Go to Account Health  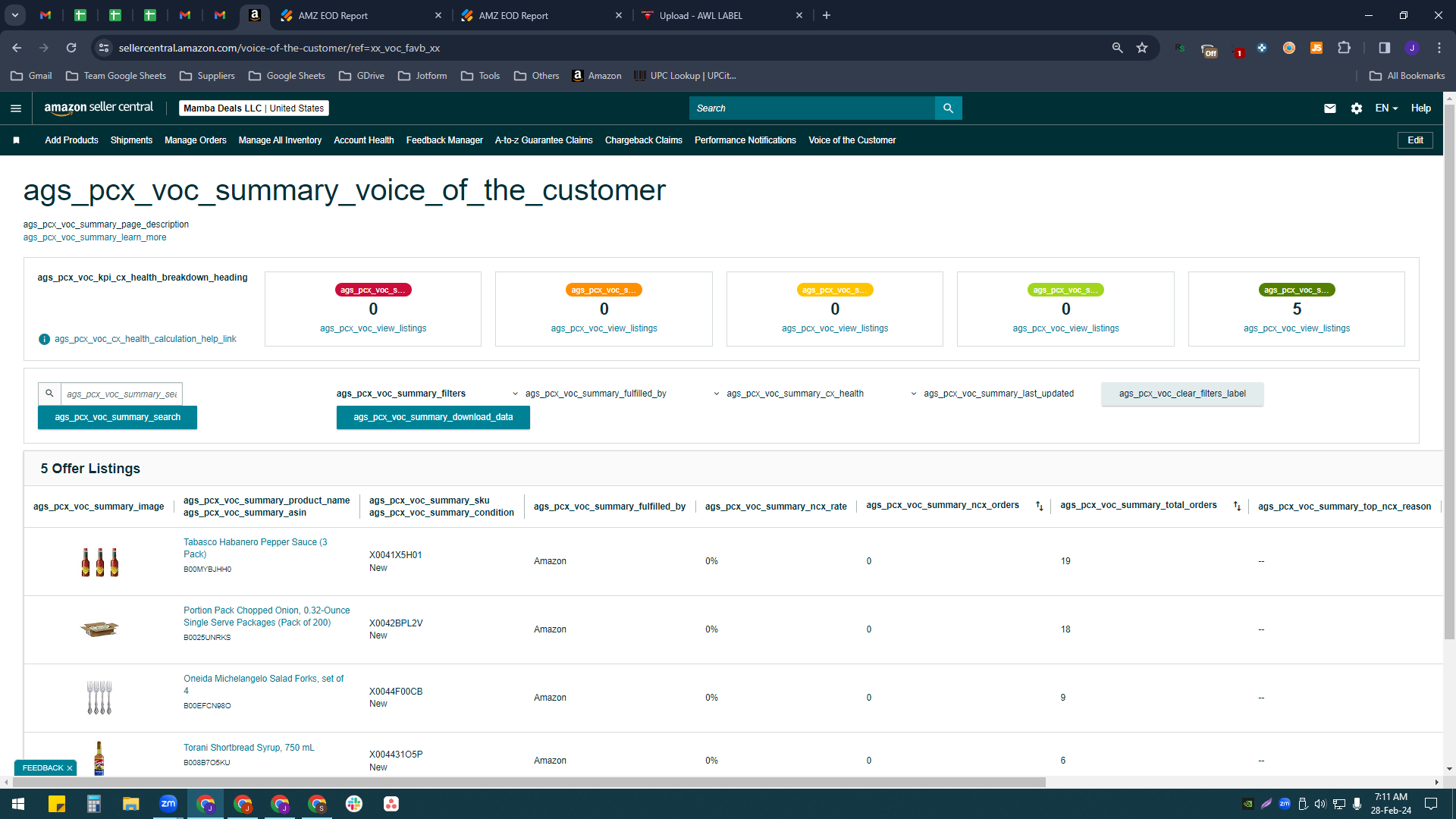point(364,140)
